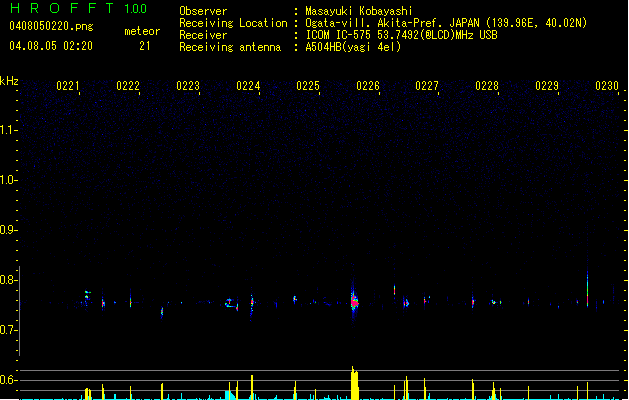Select the Ogata-vill. Akita-Pref. JAPAN location text
Image resolution: width=629 pixels, height=400 pixels.
click(446, 23)
